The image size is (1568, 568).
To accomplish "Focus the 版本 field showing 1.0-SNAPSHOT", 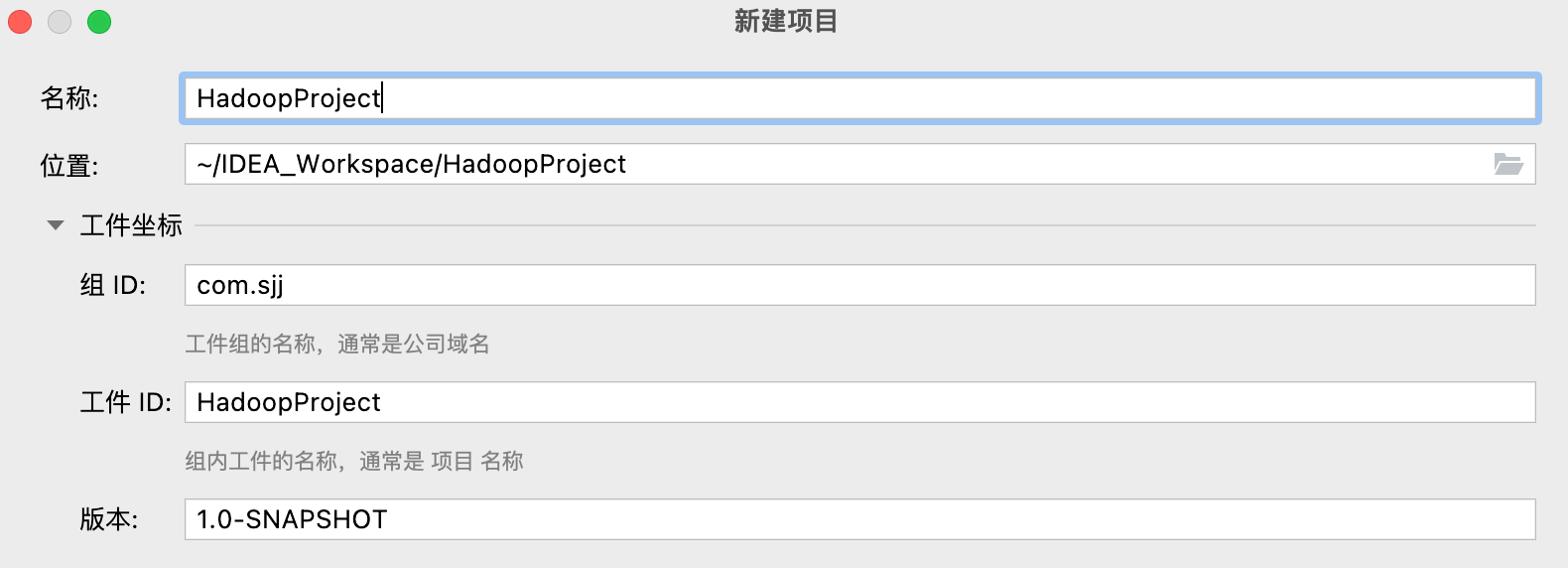I will point(859,519).
